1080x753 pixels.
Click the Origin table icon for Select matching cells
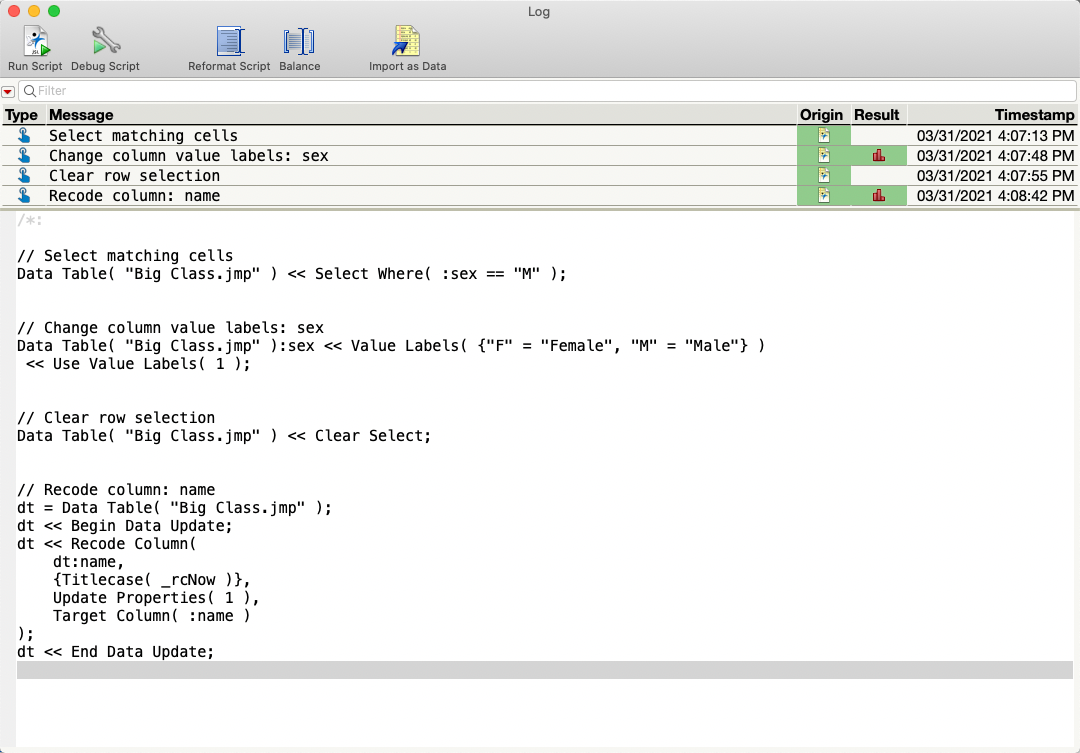point(822,135)
